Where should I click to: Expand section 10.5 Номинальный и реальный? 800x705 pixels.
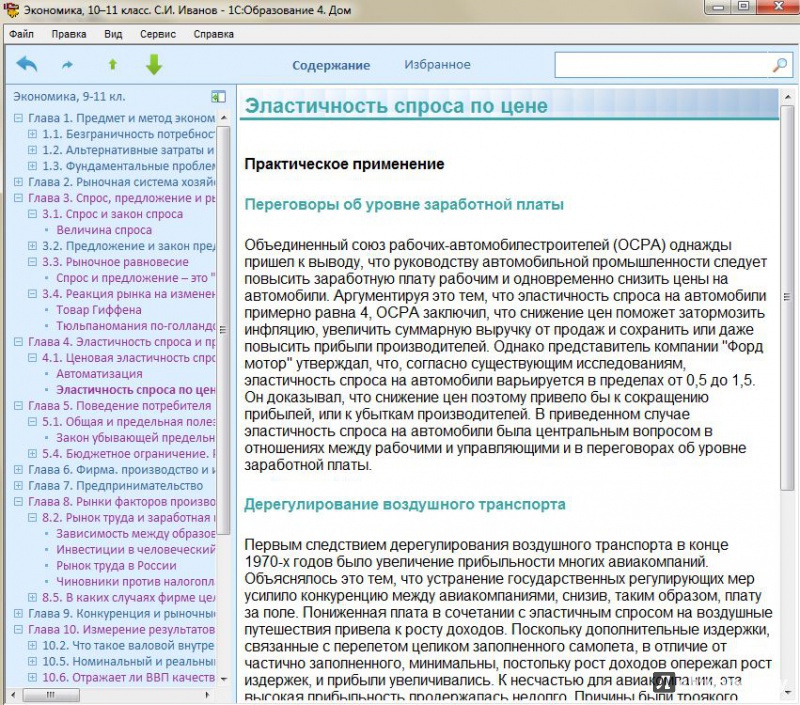[32, 661]
